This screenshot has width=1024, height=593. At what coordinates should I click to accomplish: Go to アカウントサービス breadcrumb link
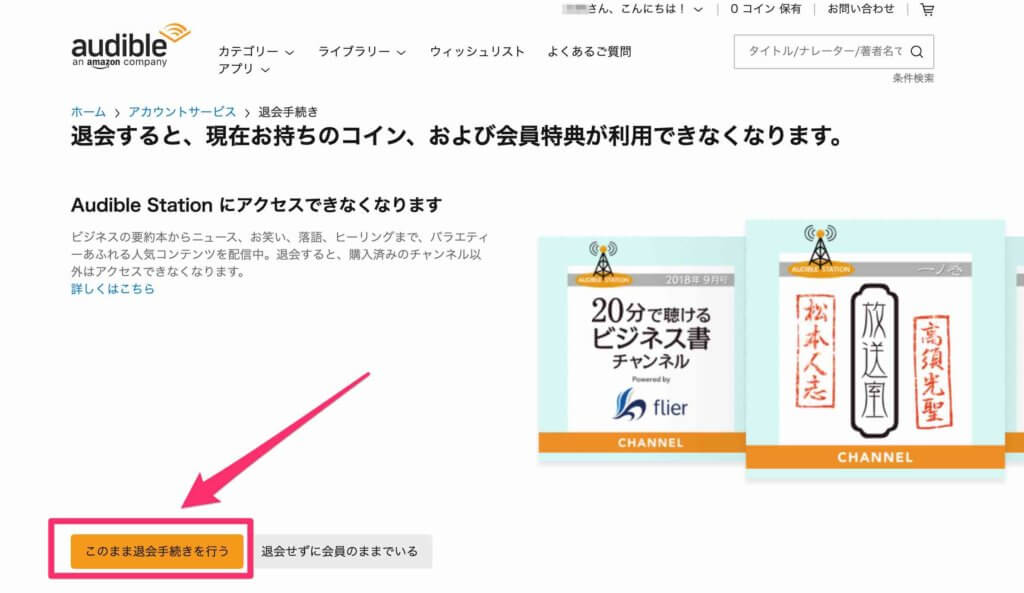coord(182,112)
